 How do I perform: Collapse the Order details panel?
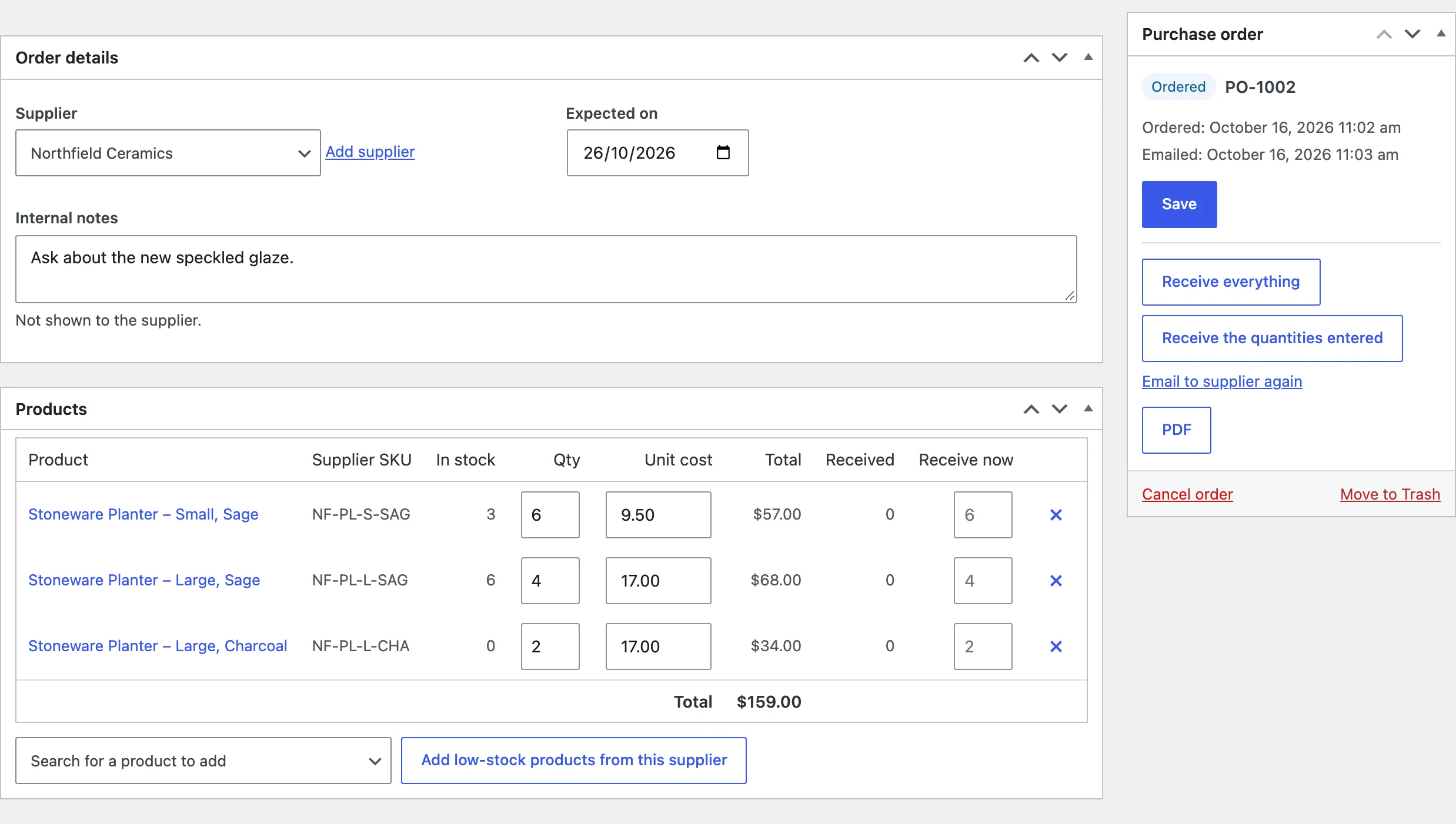[1088, 57]
